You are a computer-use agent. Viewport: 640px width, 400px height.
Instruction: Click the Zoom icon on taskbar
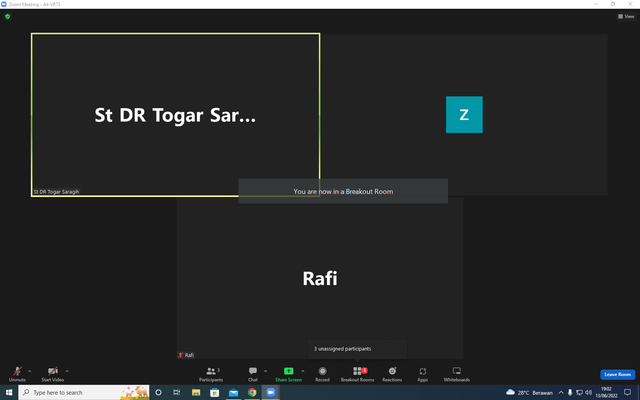271,392
